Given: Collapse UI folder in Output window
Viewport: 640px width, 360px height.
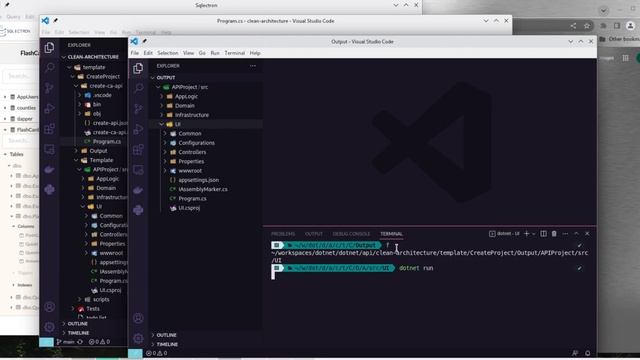Looking at the screenshot, I should (x=178, y=124).
